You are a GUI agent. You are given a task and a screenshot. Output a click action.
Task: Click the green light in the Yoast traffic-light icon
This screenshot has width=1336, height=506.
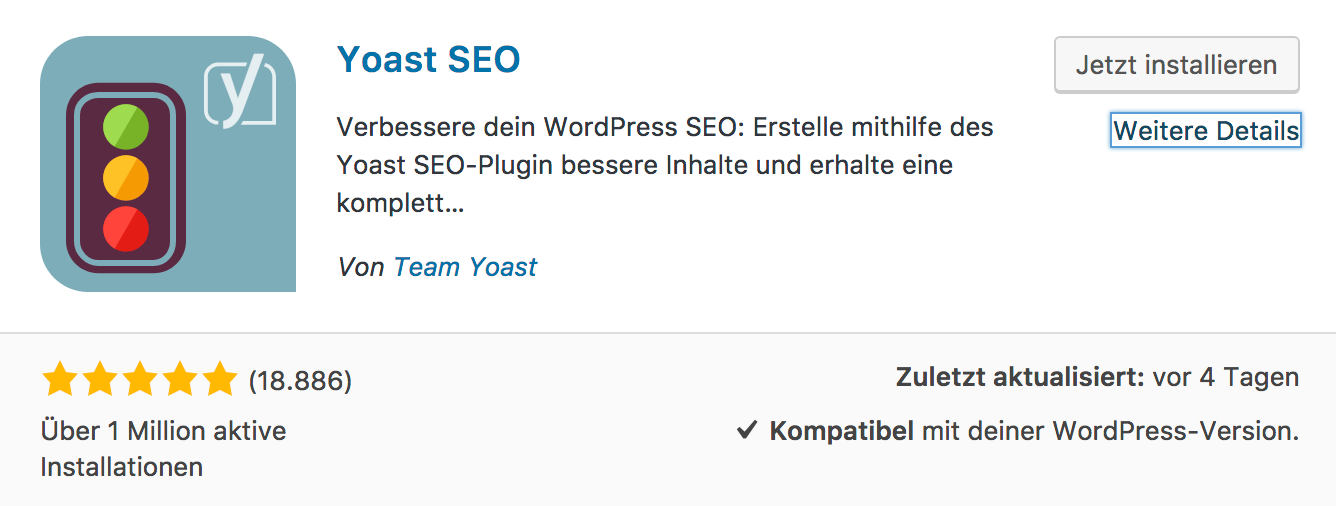pyautogui.click(x=126, y=130)
